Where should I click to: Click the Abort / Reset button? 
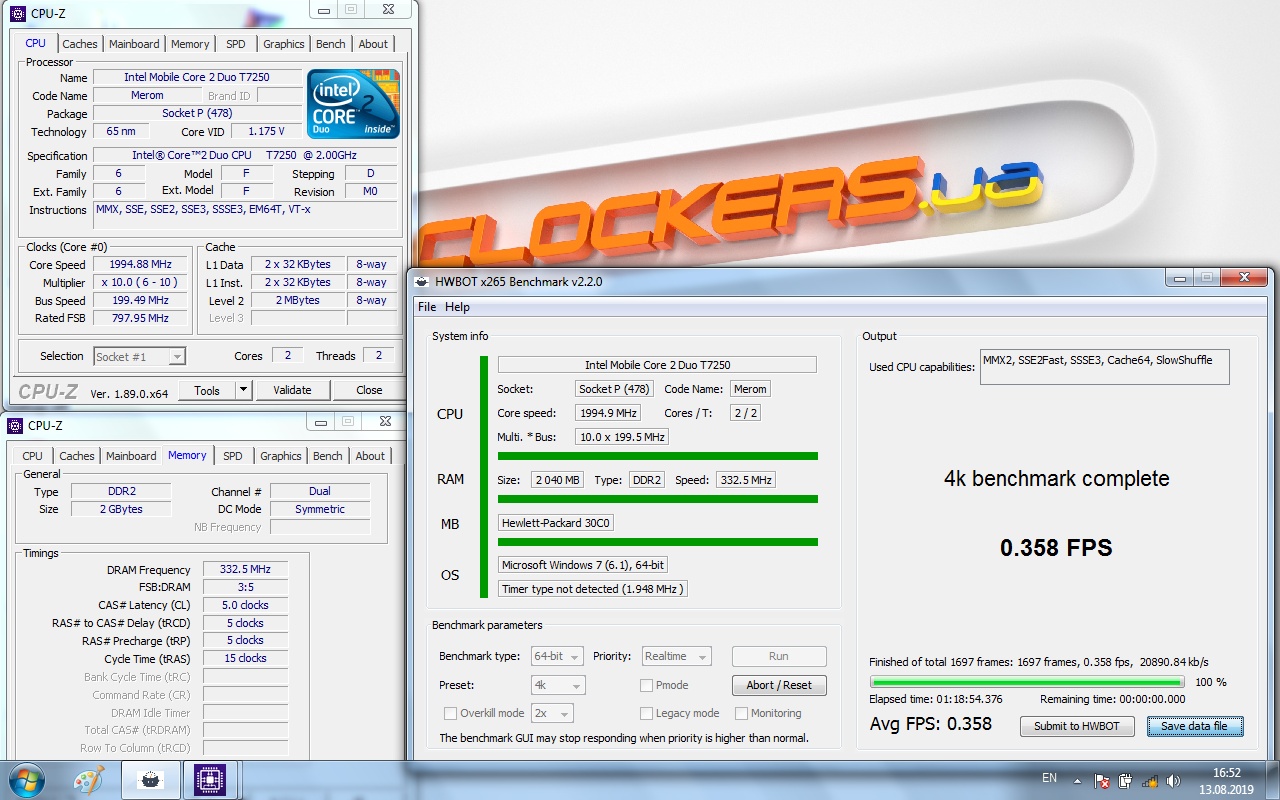tap(779, 685)
